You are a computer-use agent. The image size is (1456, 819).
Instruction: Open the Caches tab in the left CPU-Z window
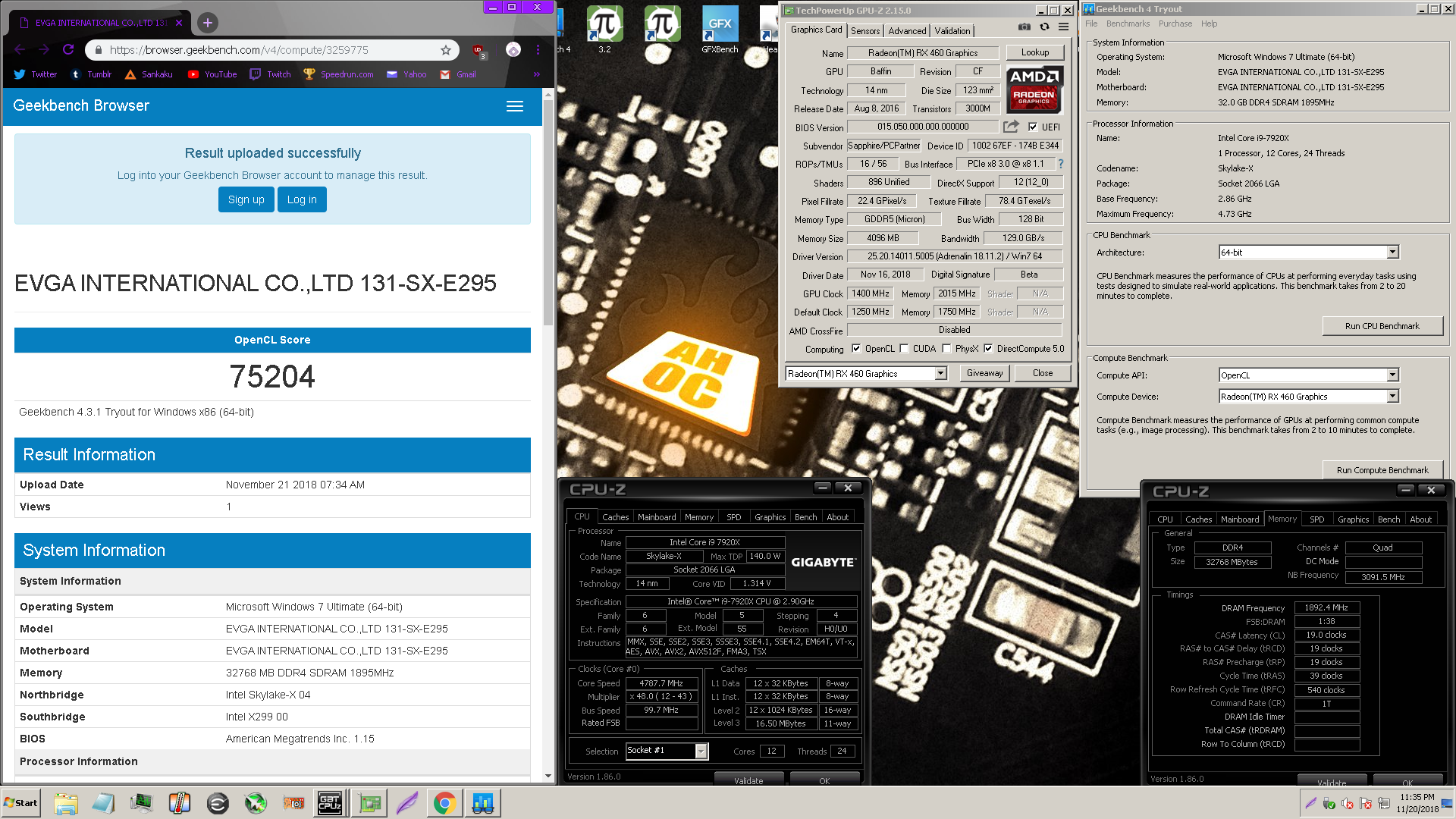615,517
